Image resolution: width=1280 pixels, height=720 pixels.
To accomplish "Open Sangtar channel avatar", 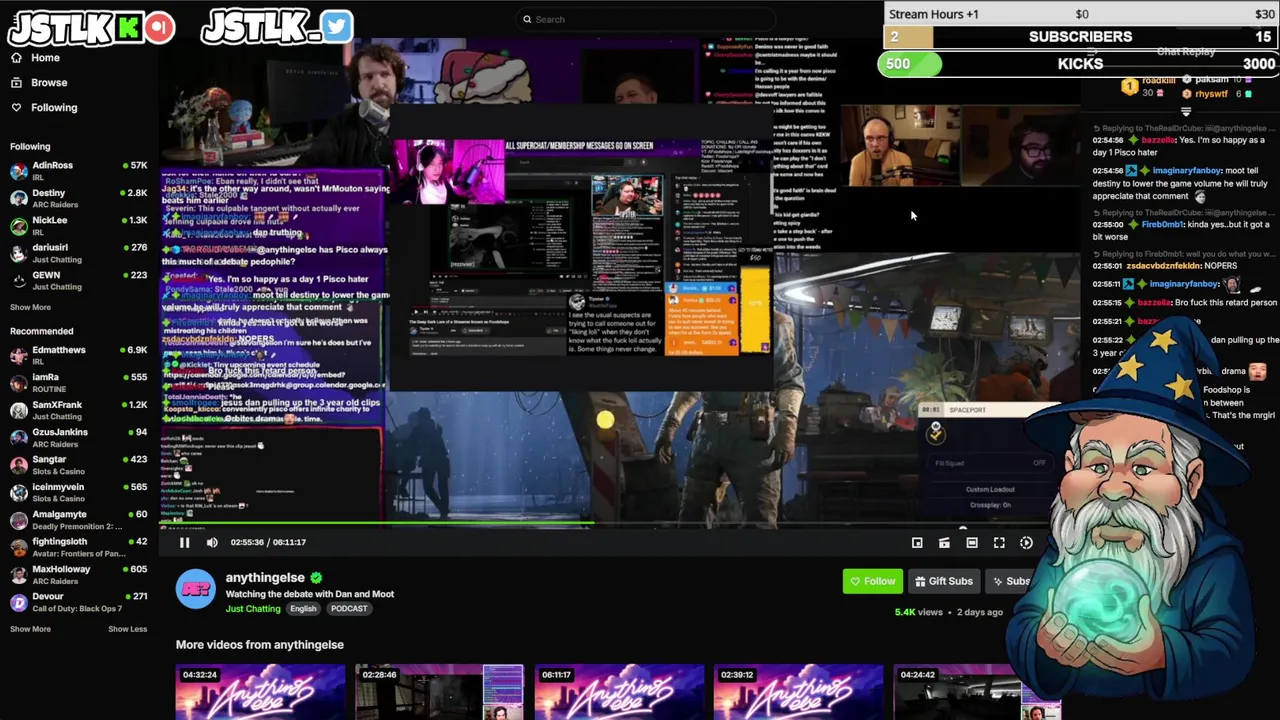I will [x=18, y=465].
